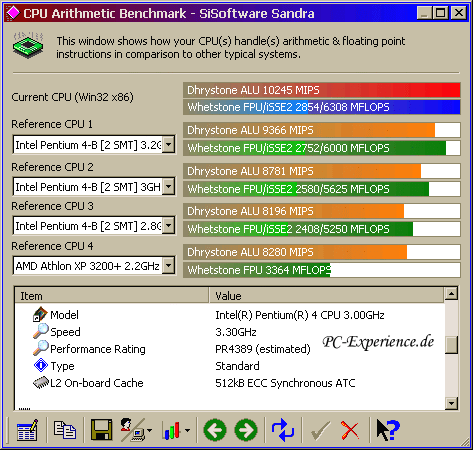Click the Value column header
The width and height of the screenshot is (473, 450).
(327, 296)
